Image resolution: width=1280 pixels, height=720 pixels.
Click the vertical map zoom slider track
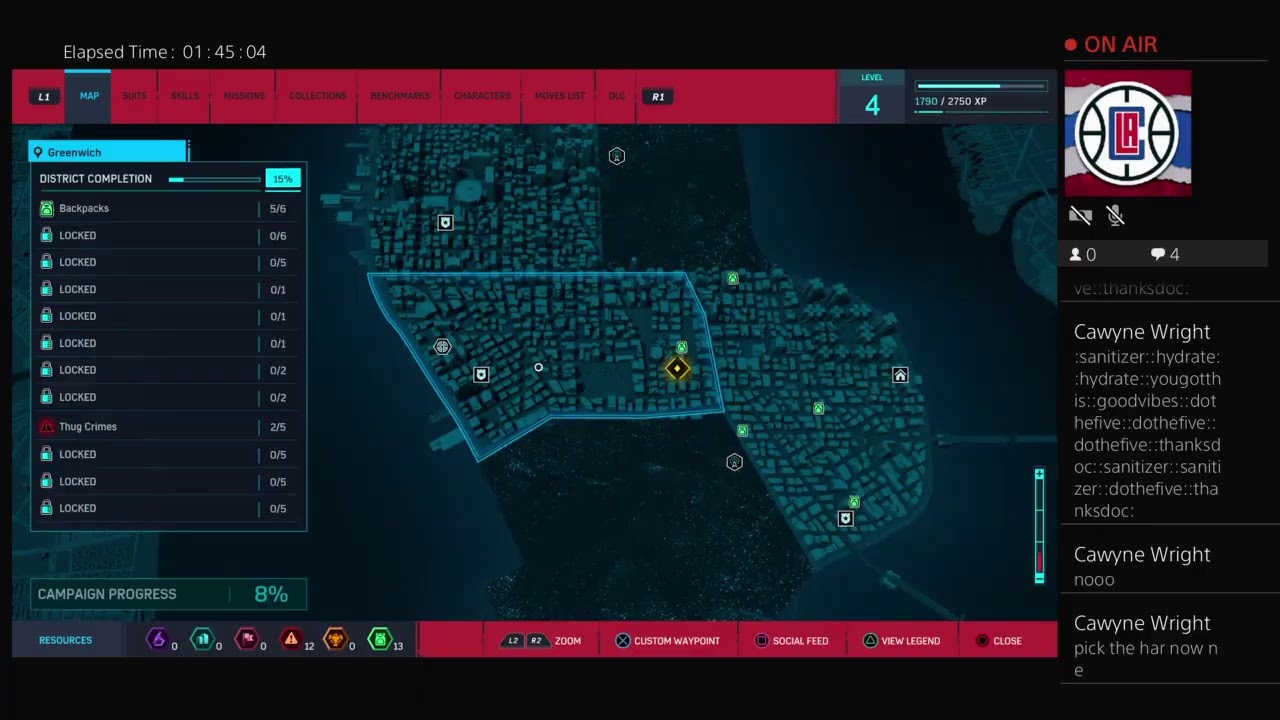(1040, 526)
